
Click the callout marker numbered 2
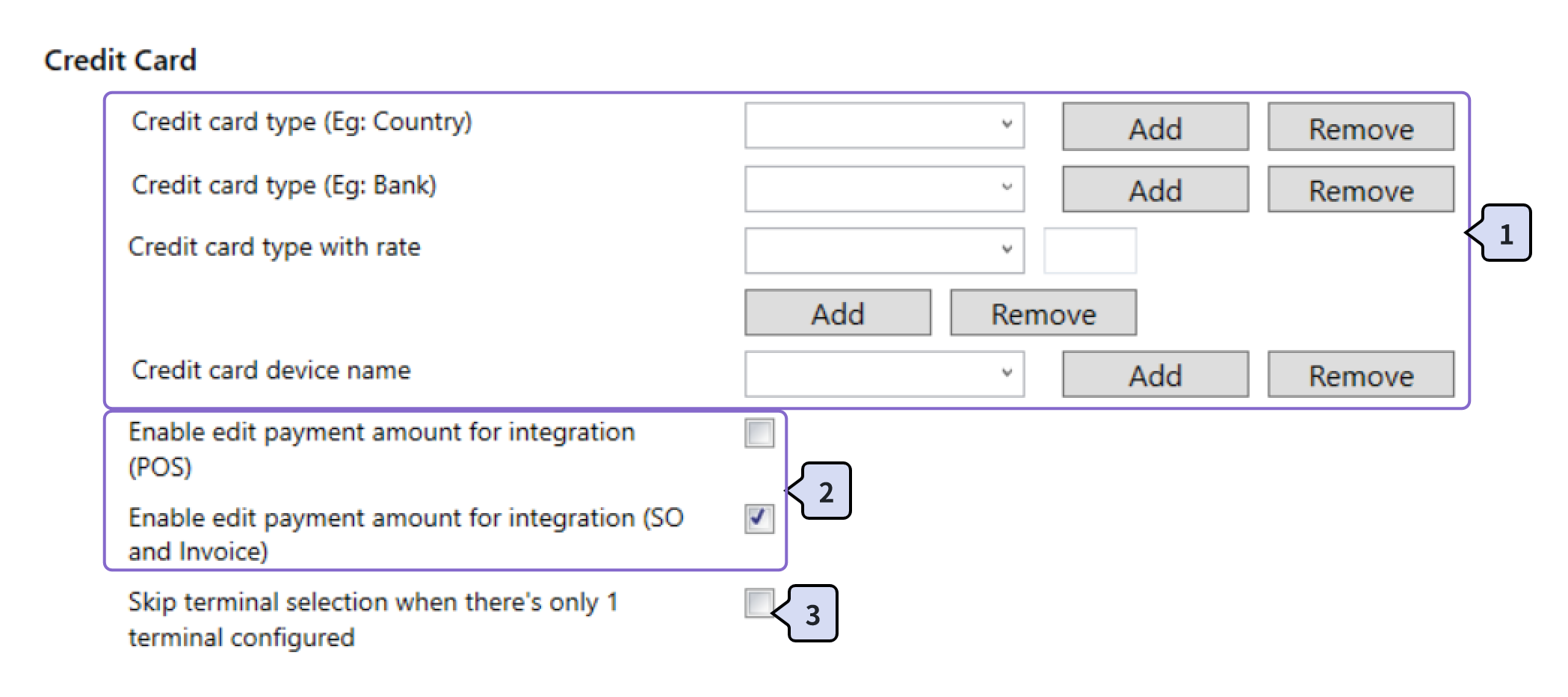(825, 491)
